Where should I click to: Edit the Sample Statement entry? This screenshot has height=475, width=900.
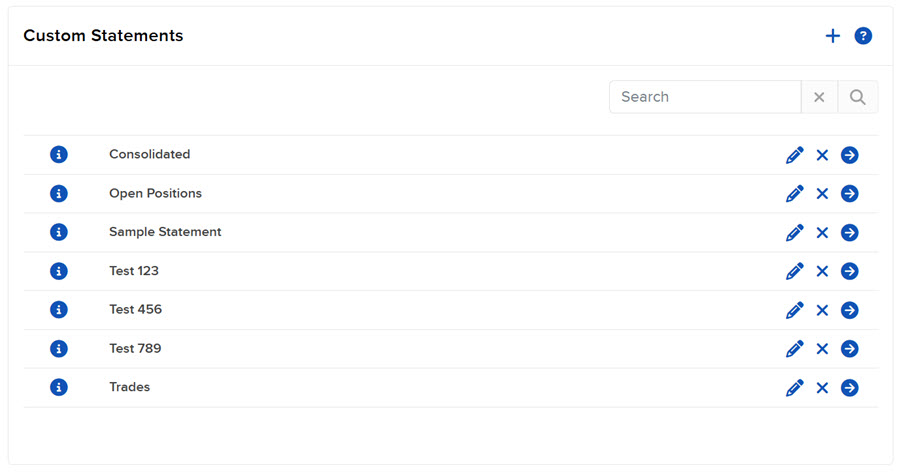click(x=795, y=232)
